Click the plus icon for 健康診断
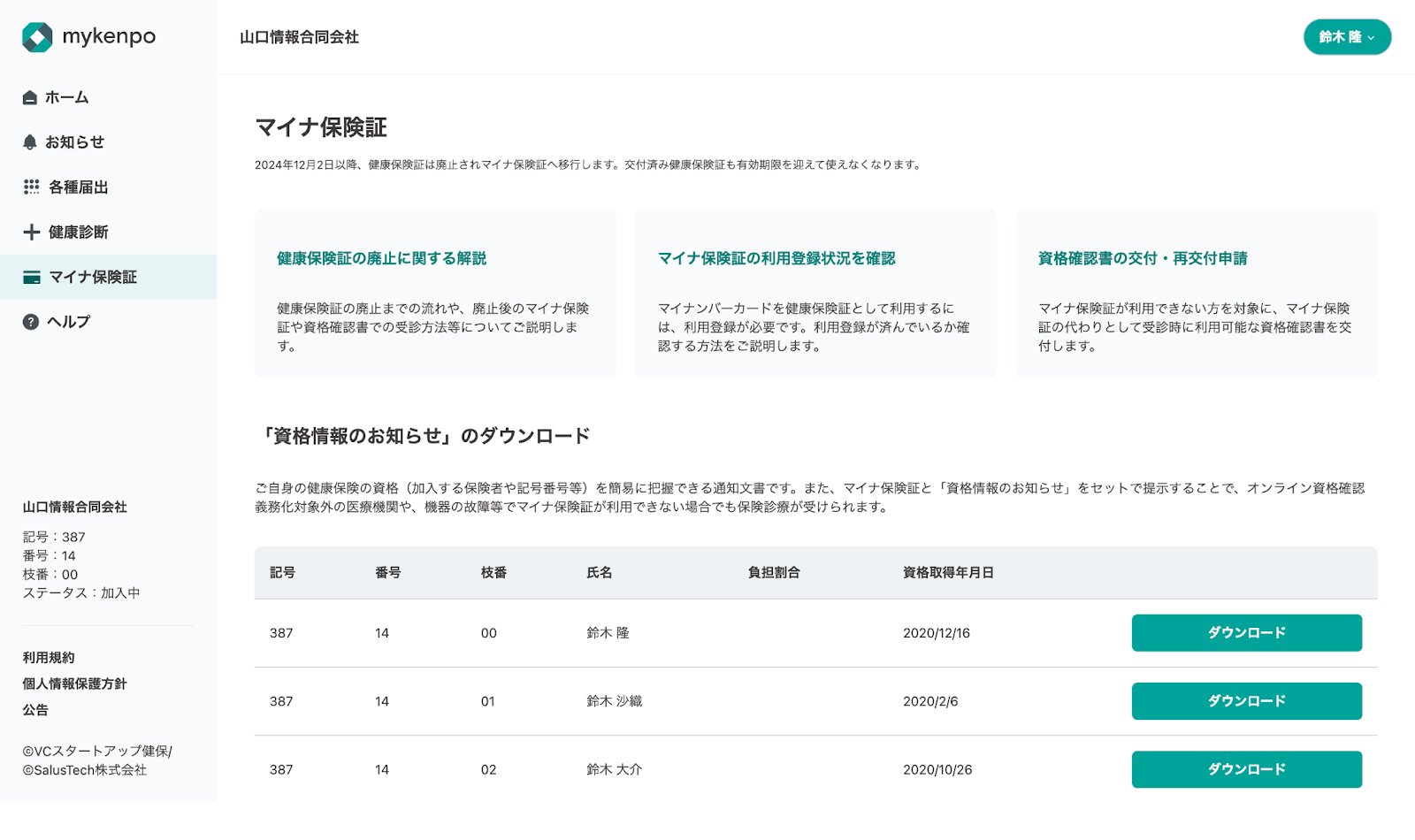Viewport: 1415px width, 840px height. [x=31, y=233]
